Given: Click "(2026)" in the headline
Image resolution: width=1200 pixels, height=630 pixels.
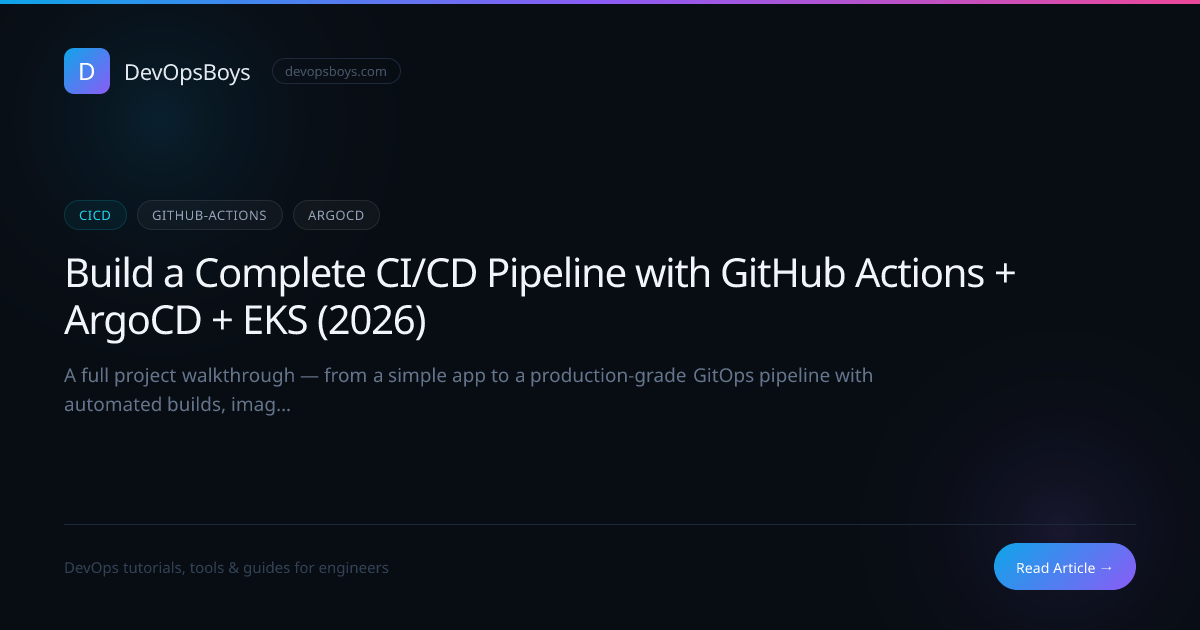Looking at the screenshot, I should point(380,320).
